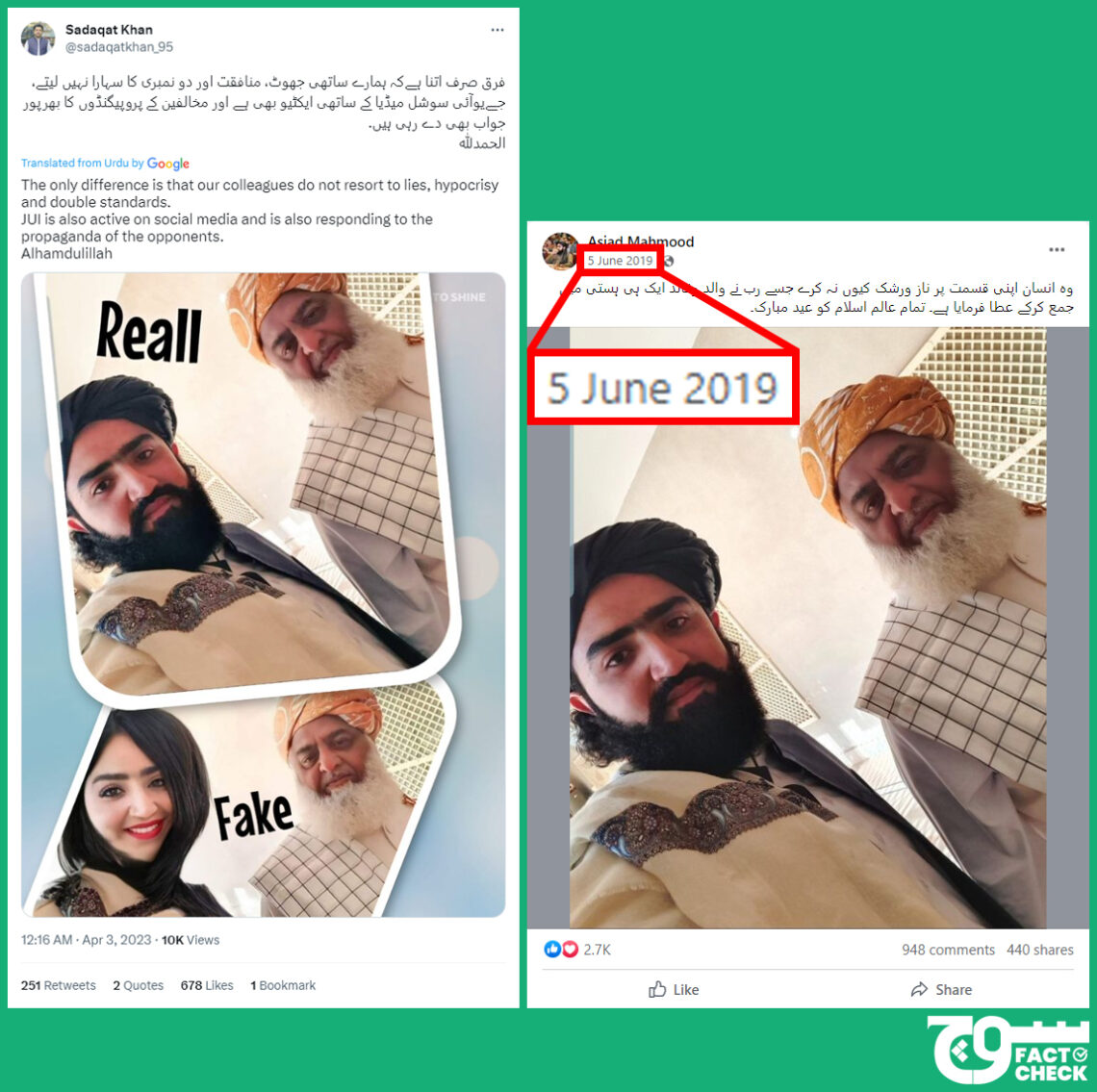Viewport: 1097px width, 1092px height.
Task: Click the red heart reaction icon
Action: [x=570, y=950]
